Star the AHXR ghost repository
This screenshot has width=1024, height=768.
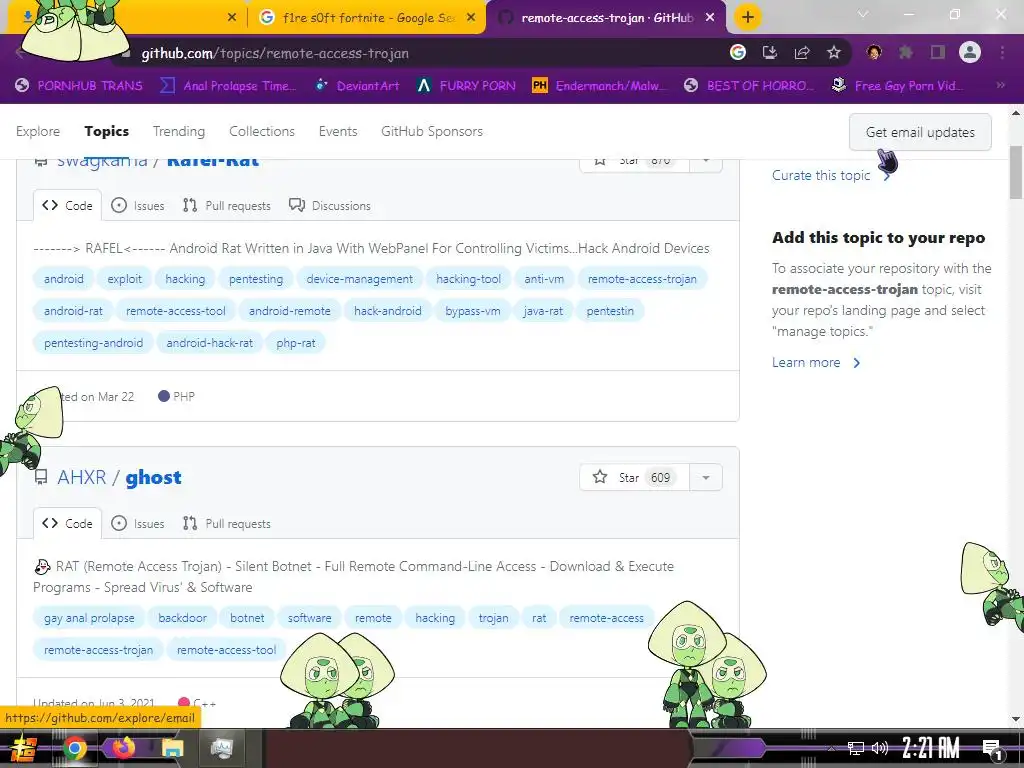[633, 477]
